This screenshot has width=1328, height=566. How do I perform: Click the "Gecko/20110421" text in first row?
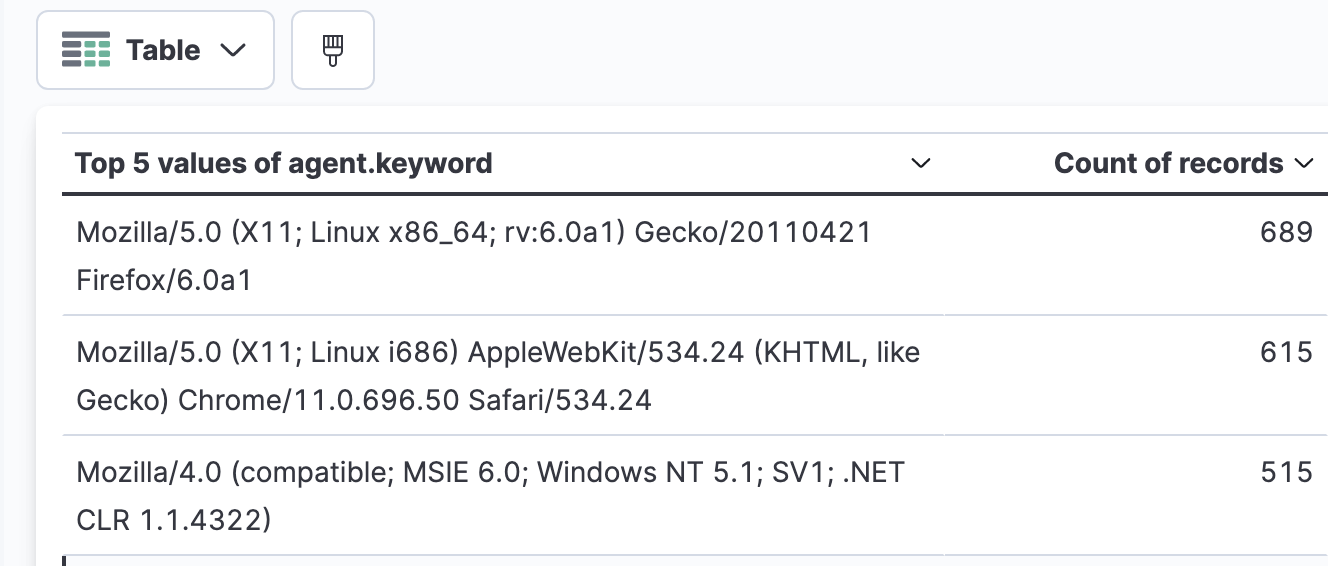[753, 233]
